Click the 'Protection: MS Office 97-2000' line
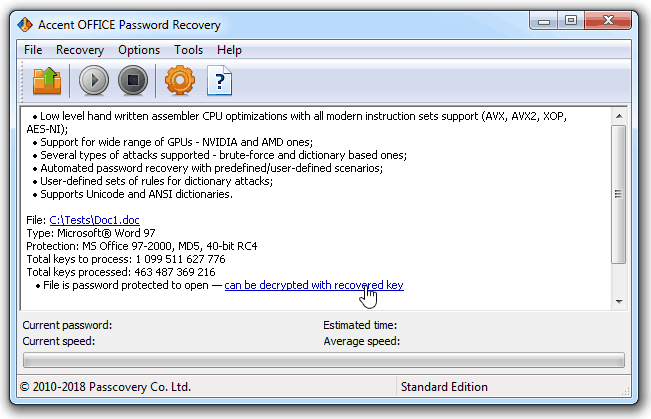The width and height of the screenshot is (651, 419). (x=142, y=246)
